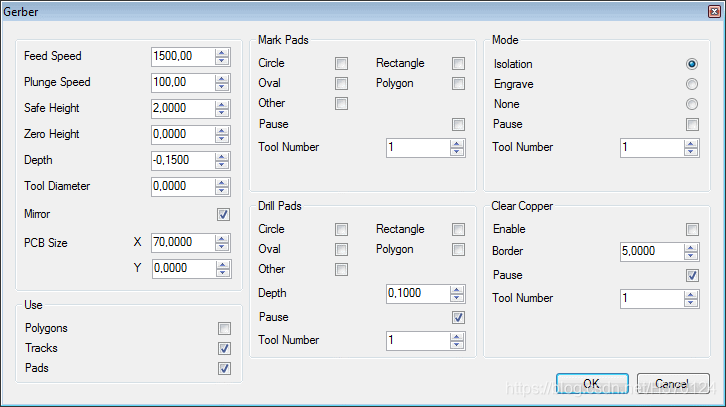
Task: Increase PCB Size X with the up arrow
Action: click(222, 238)
